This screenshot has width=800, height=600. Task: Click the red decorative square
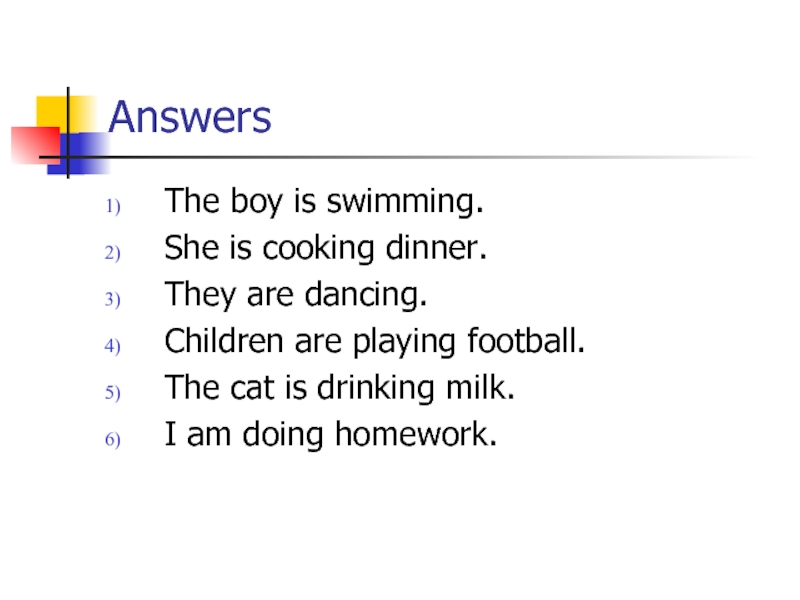[28, 145]
